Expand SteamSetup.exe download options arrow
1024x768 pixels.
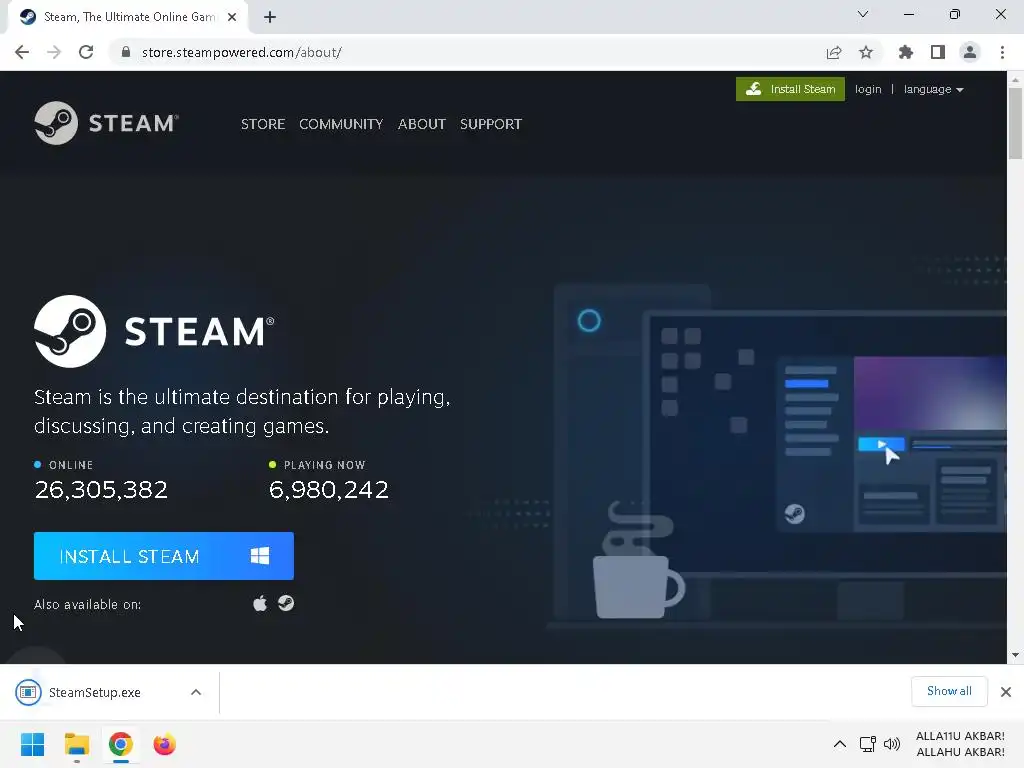click(x=196, y=692)
